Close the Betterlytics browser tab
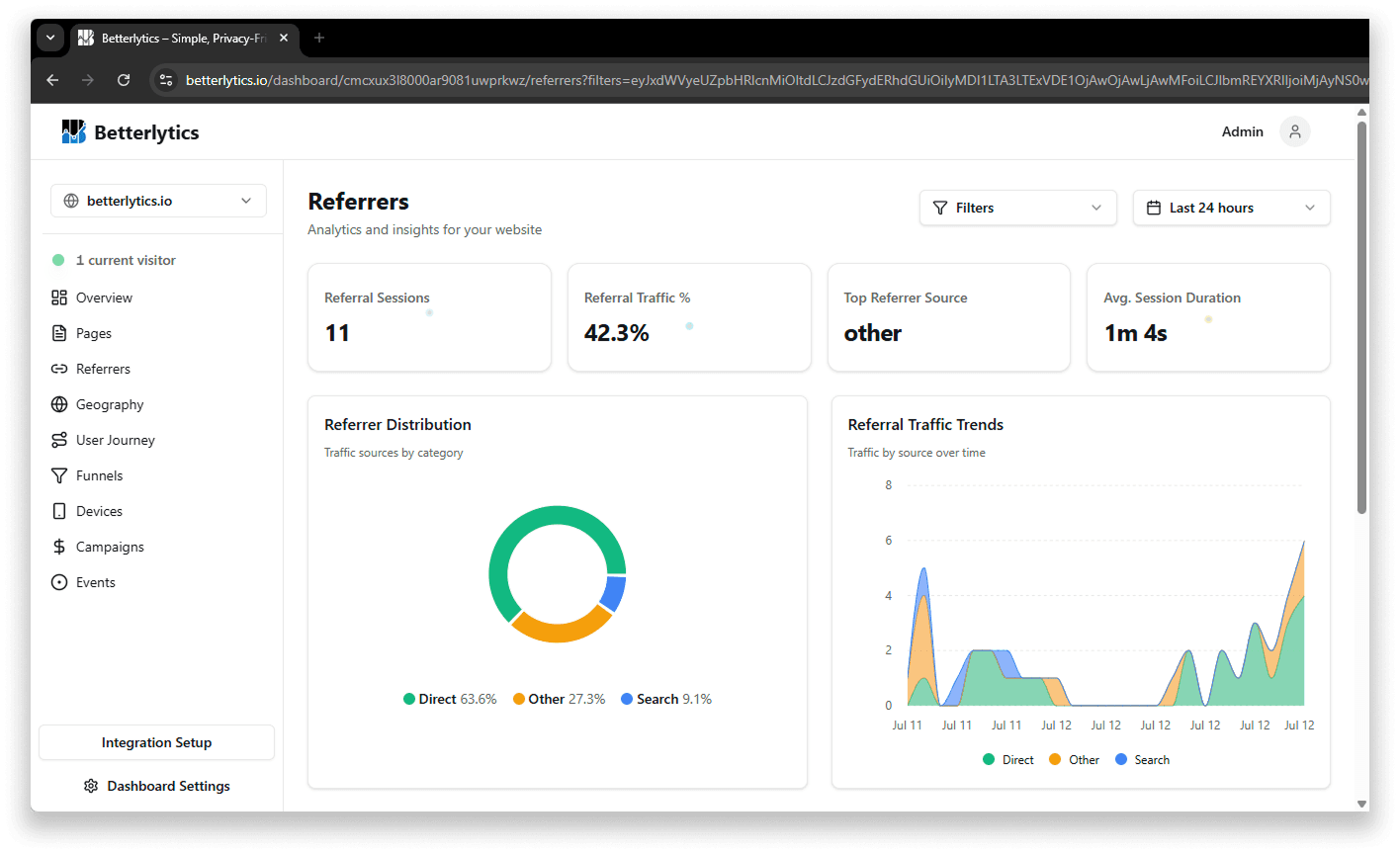Screen dimensions: 1400x854 point(284,38)
